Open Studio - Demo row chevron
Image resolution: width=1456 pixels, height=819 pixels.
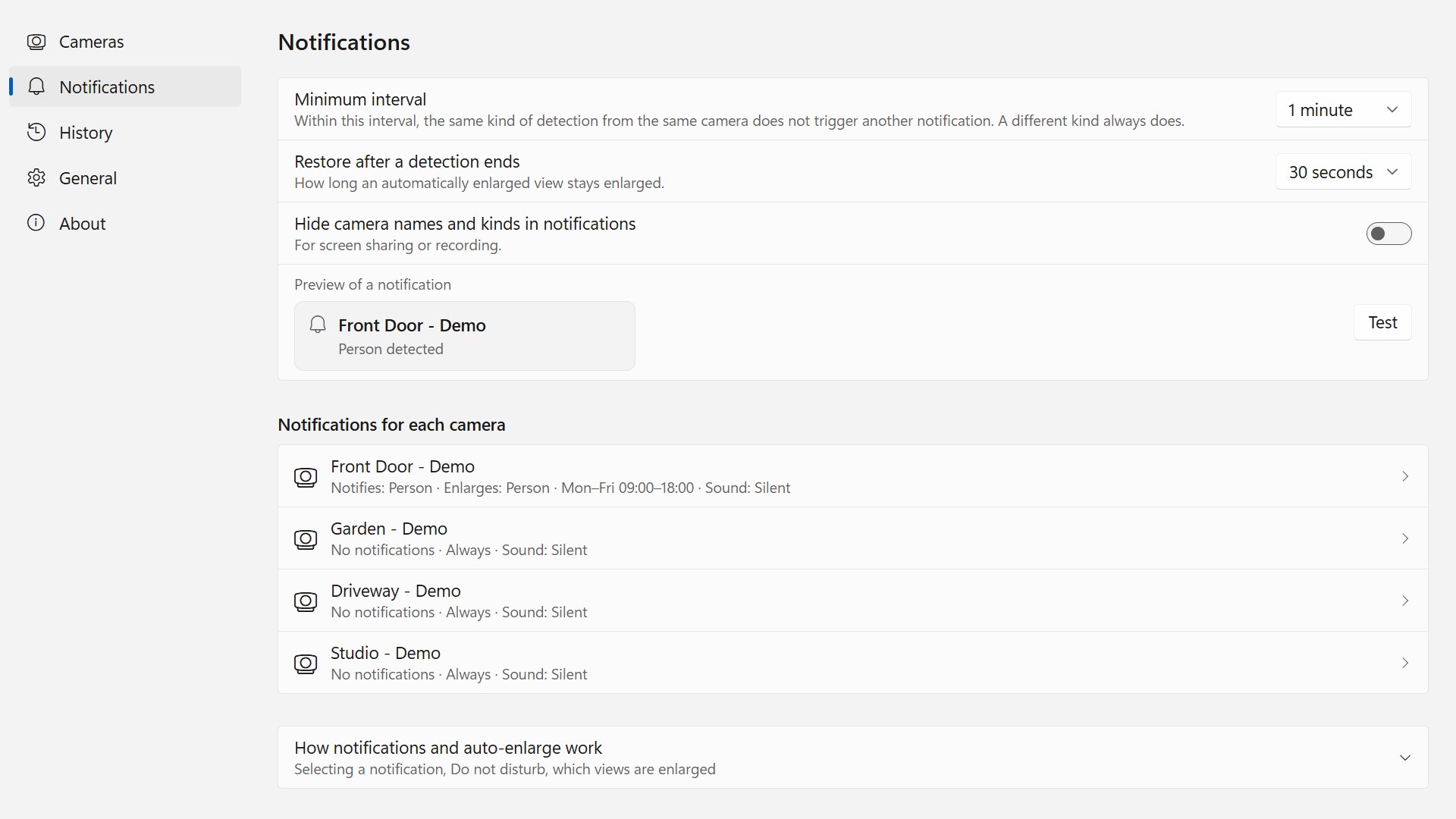(1405, 663)
